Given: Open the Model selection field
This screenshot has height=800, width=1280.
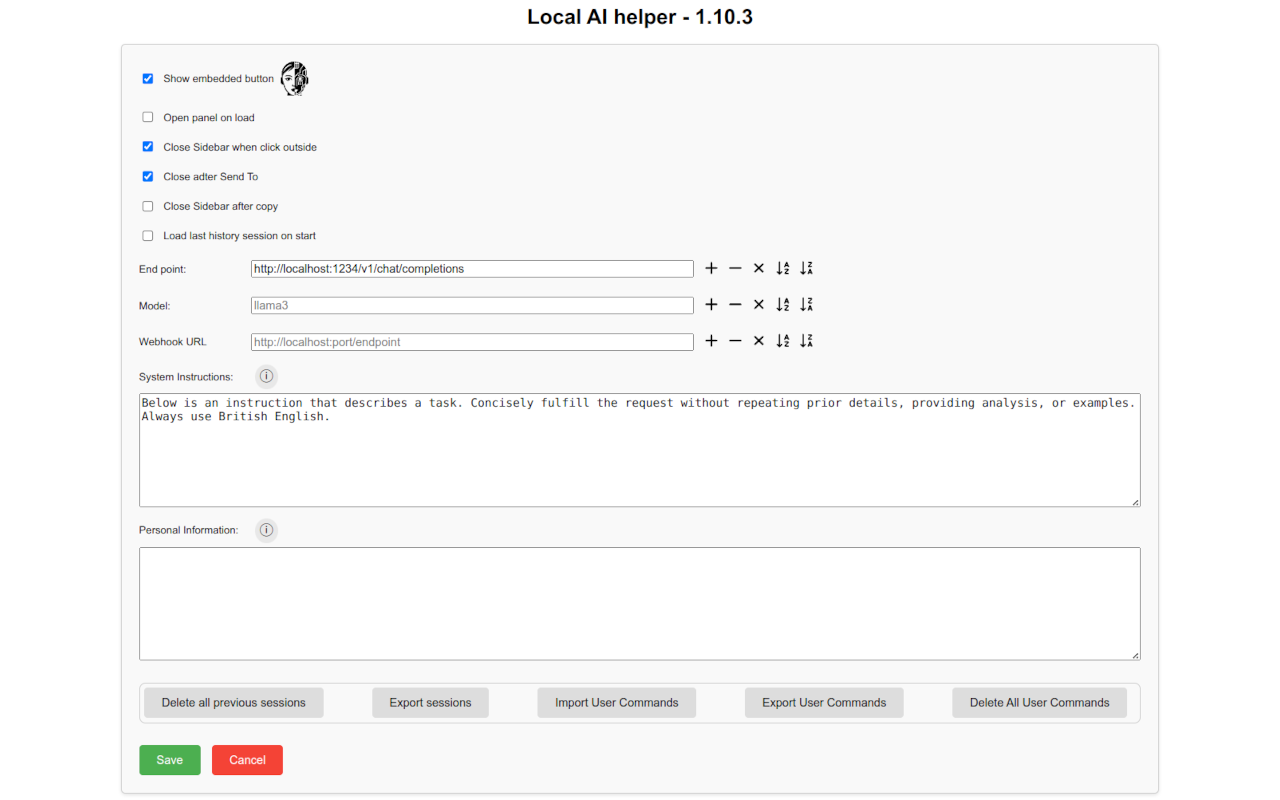Looking at the screenshot, I should pos(471,304).
